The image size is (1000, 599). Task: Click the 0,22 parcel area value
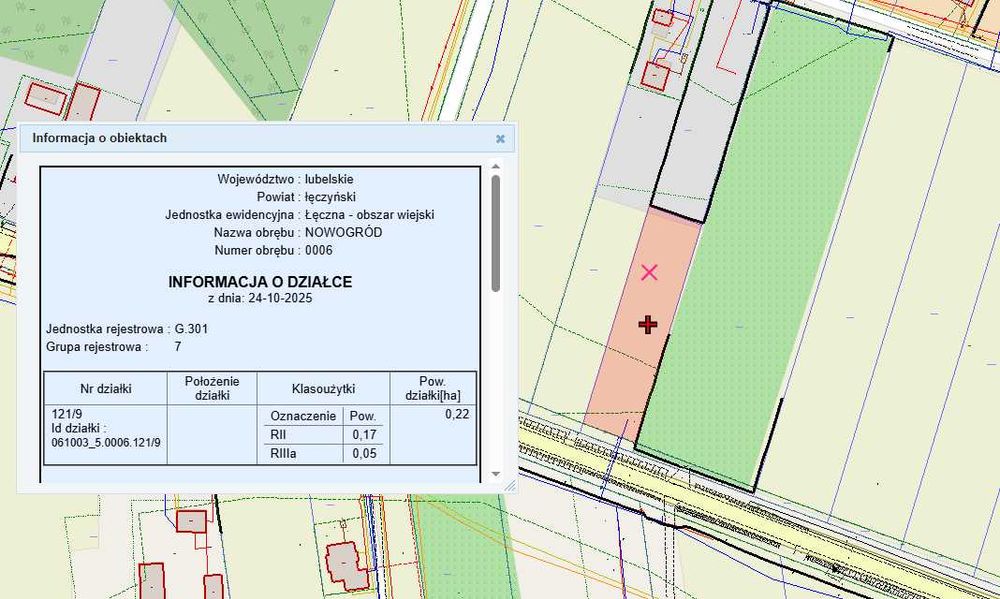457,414
